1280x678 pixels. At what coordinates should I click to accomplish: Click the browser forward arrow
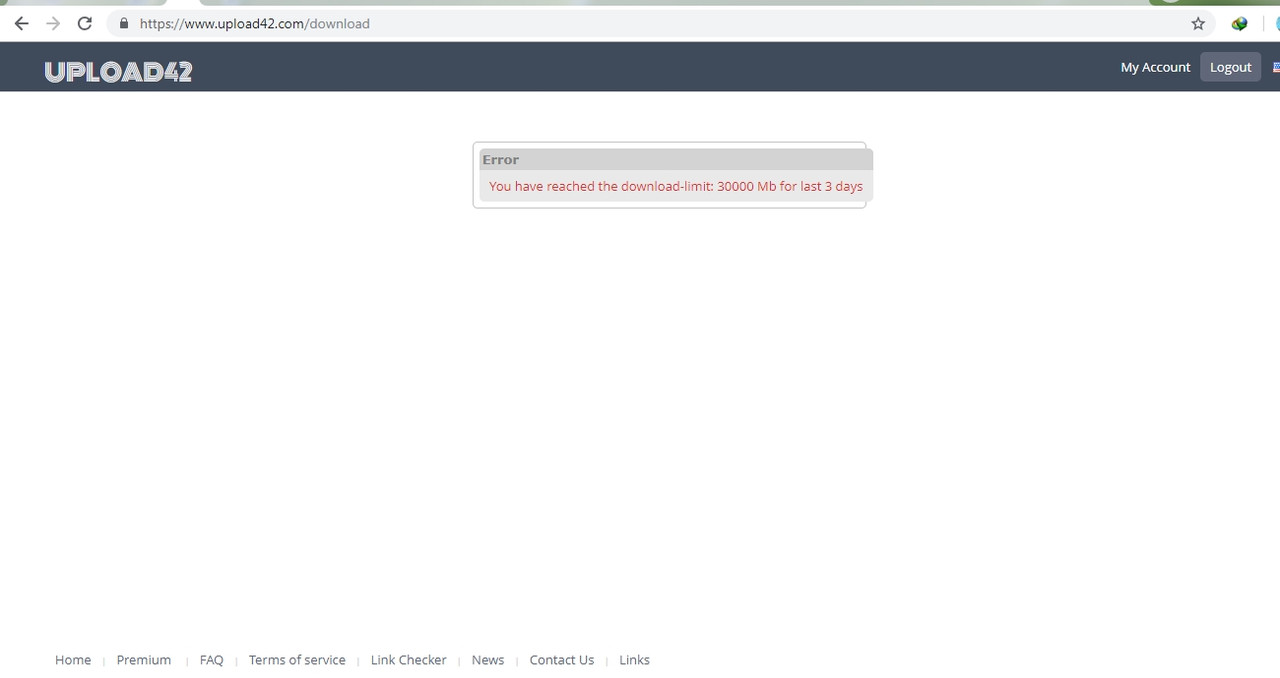point(53,23)
